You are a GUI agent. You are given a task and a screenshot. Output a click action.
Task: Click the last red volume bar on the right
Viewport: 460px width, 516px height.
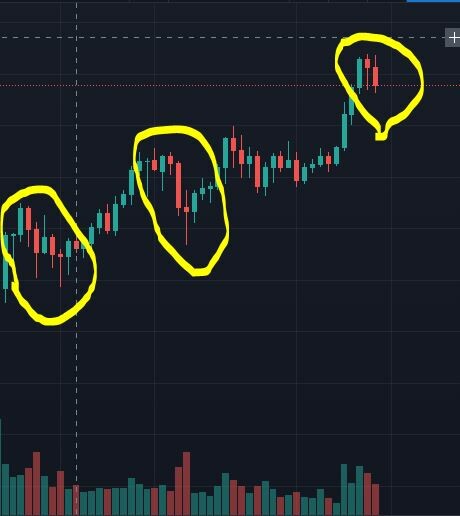pos(375,499)
